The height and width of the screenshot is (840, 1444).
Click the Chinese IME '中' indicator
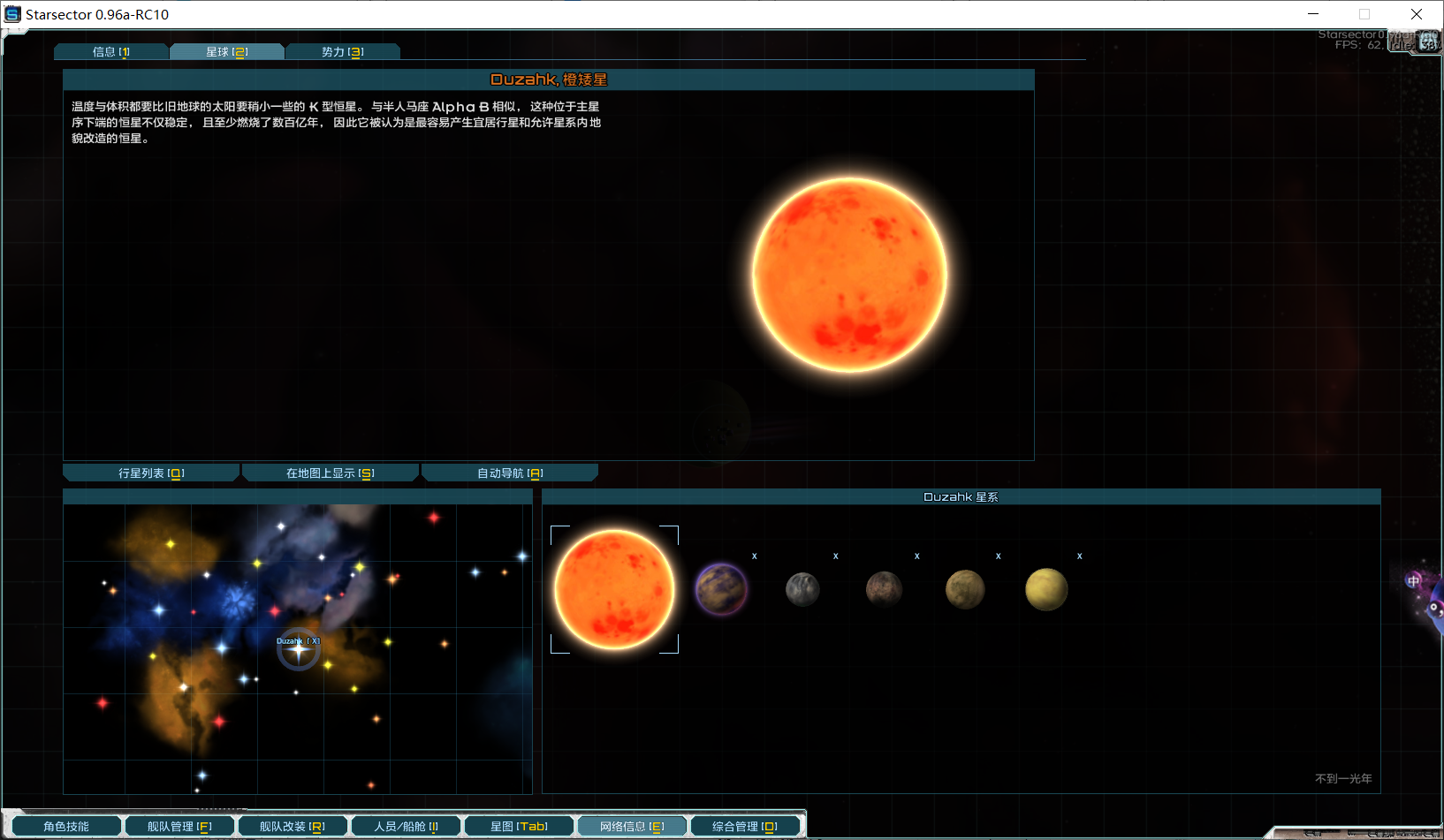(1413, 580)
